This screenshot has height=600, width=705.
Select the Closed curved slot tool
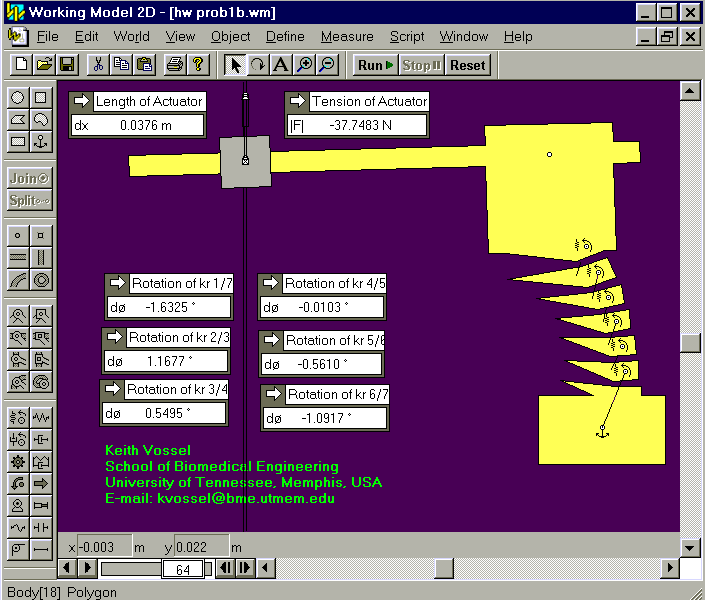pos(41,280)
